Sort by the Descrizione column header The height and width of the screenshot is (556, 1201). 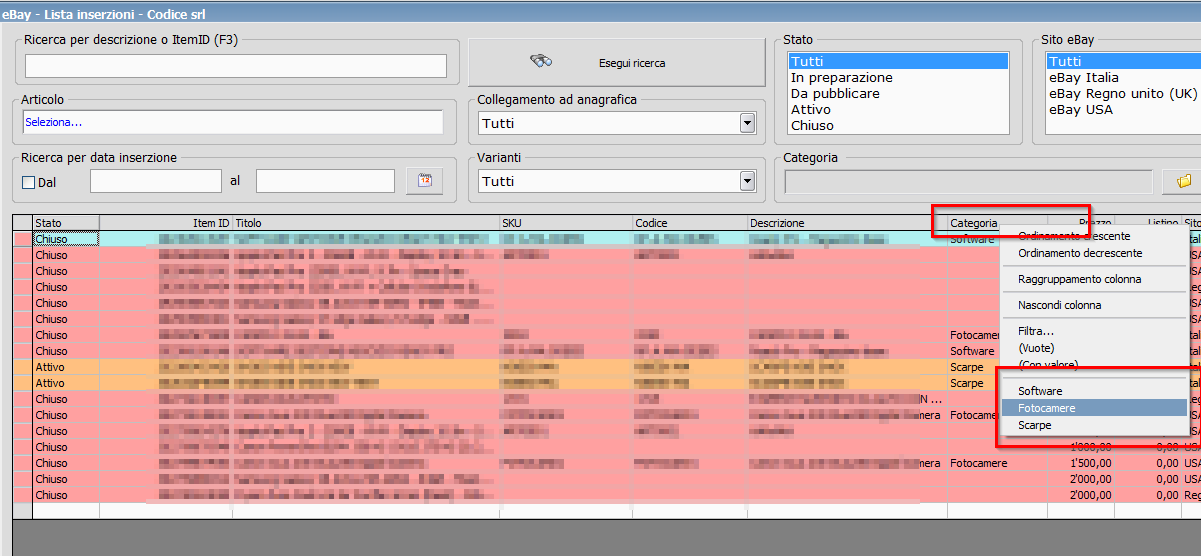click(x=847, y=223)
